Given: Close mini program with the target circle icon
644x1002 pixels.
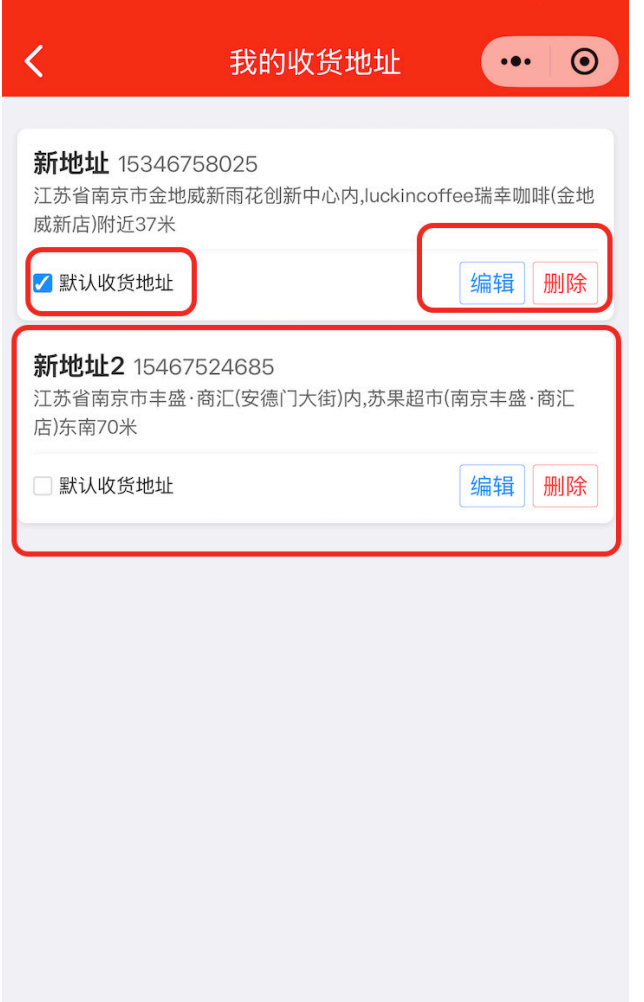Looking at the screenshot, I should point(585,61).
